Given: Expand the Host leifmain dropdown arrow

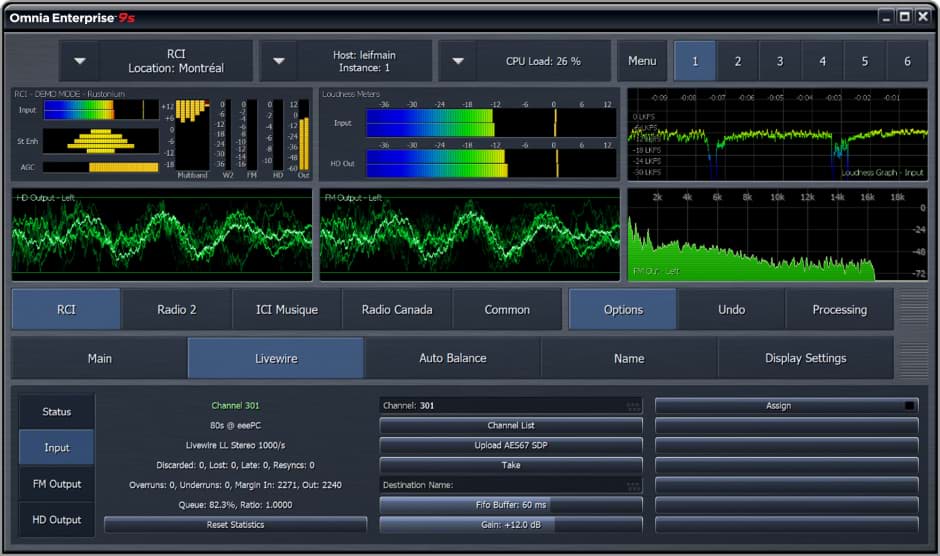Looking at the screenshot, I should point(281,61).
